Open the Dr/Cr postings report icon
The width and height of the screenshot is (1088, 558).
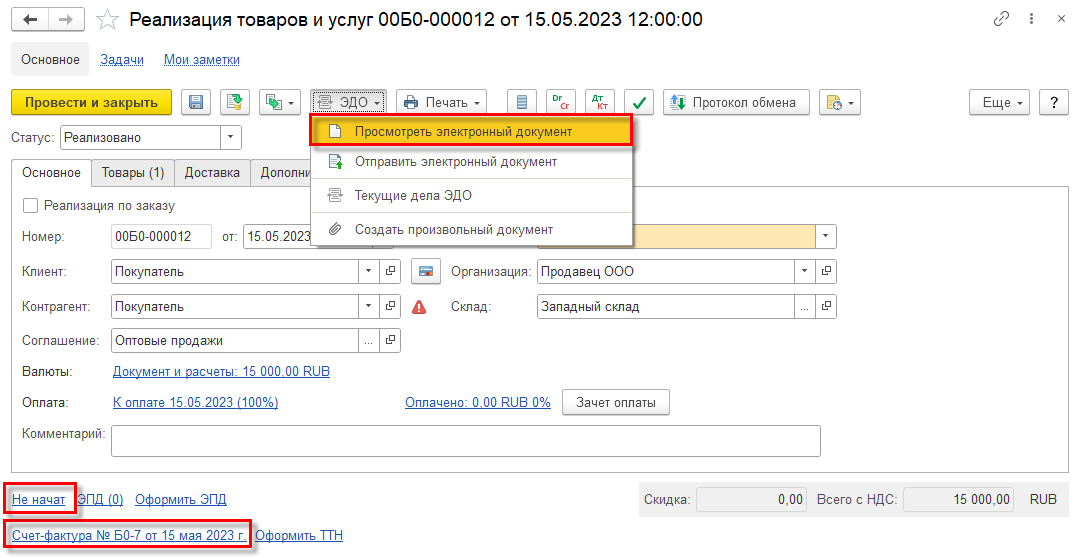tap(561, 102)
